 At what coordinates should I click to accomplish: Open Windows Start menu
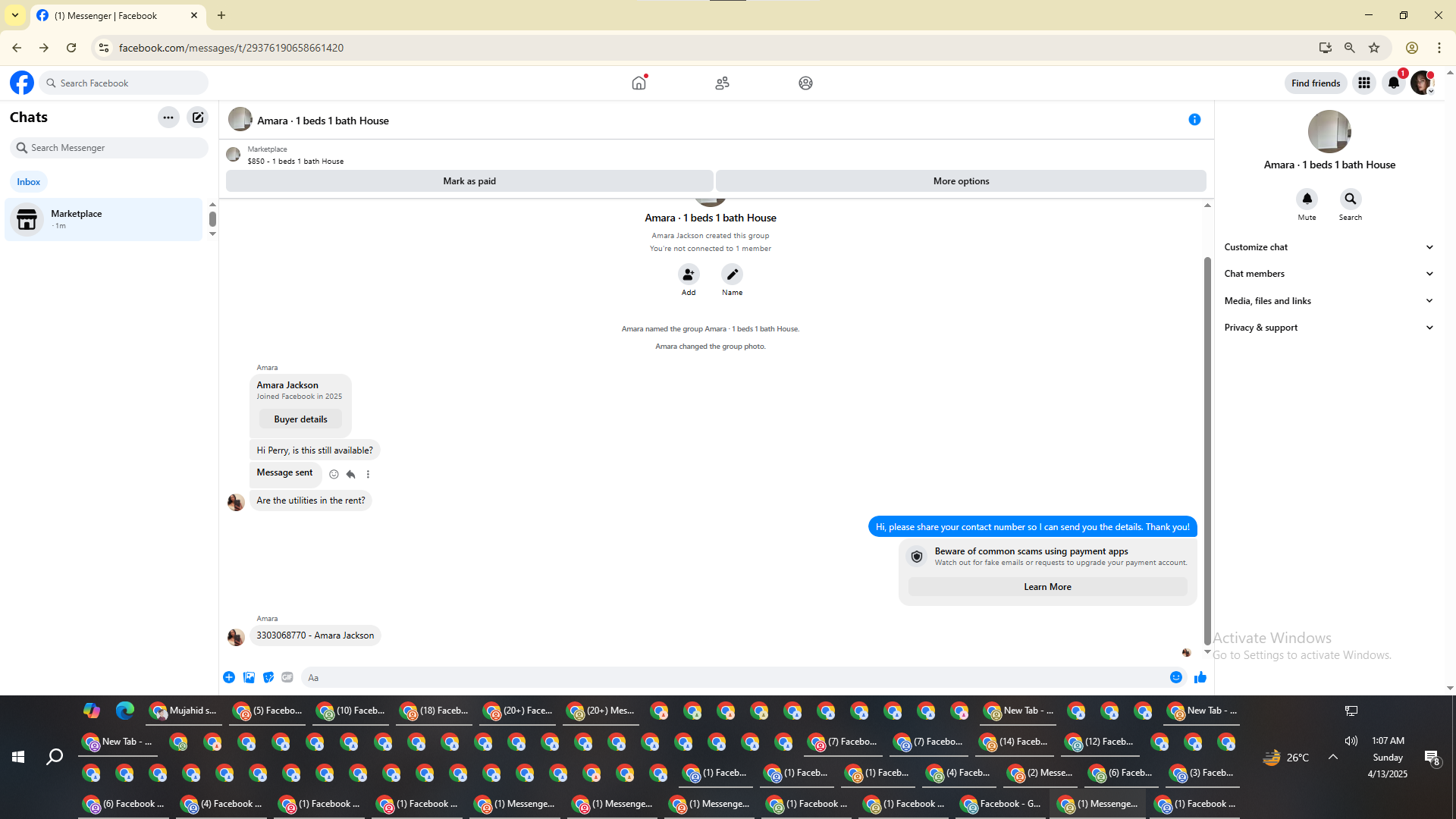tap(18, 757)
